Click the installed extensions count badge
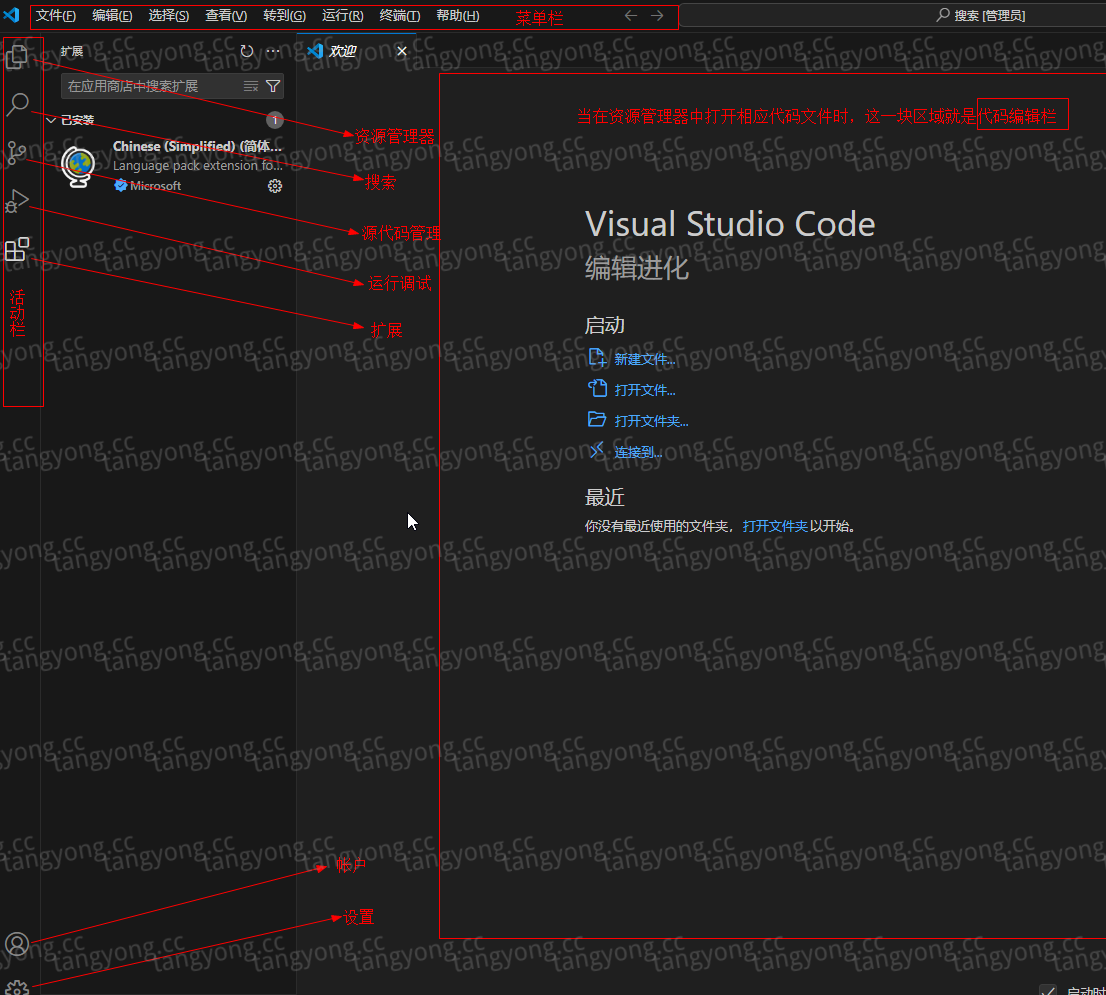Screen dimensions: 1106x995 tap(275, 121)
